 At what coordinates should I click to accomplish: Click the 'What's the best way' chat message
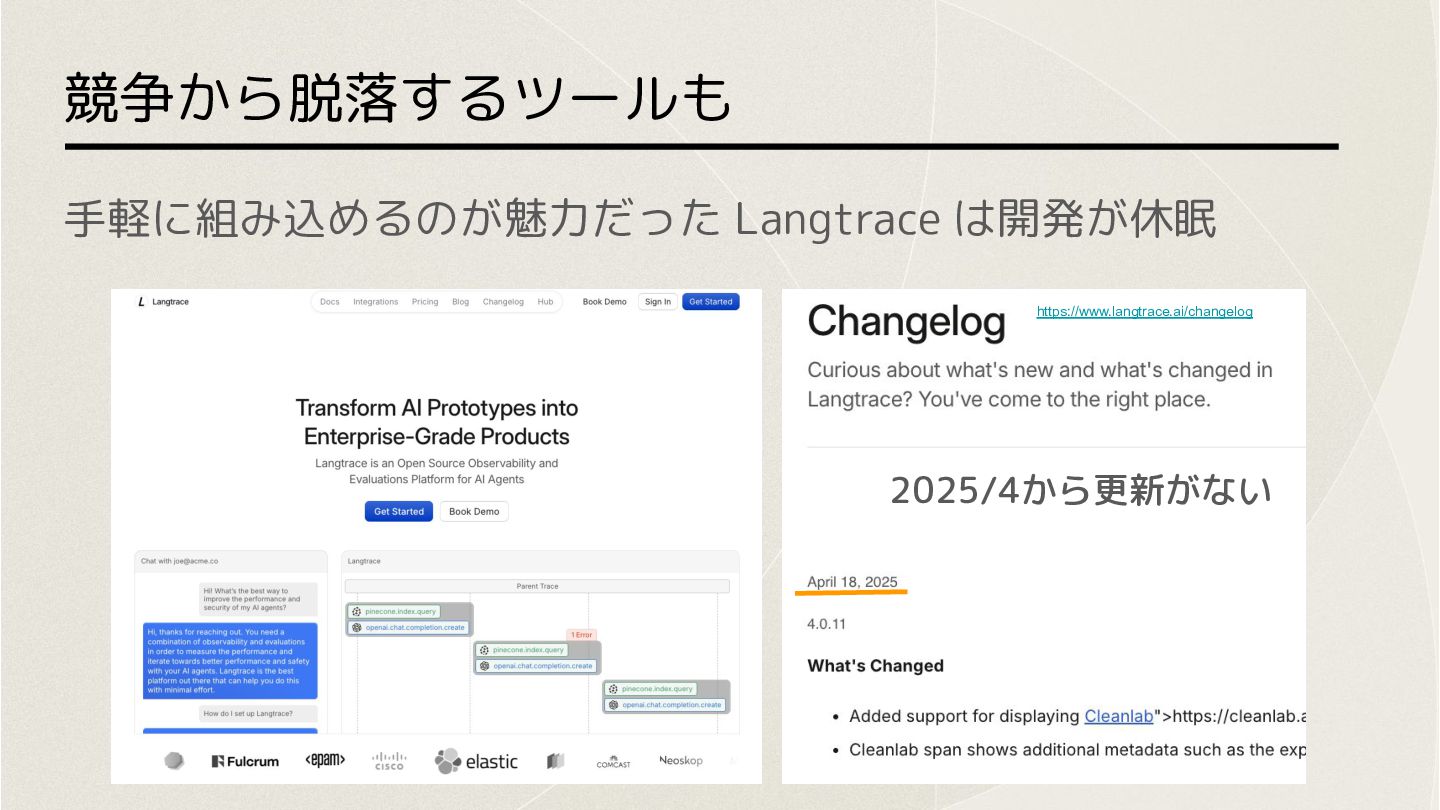(258, 599)
